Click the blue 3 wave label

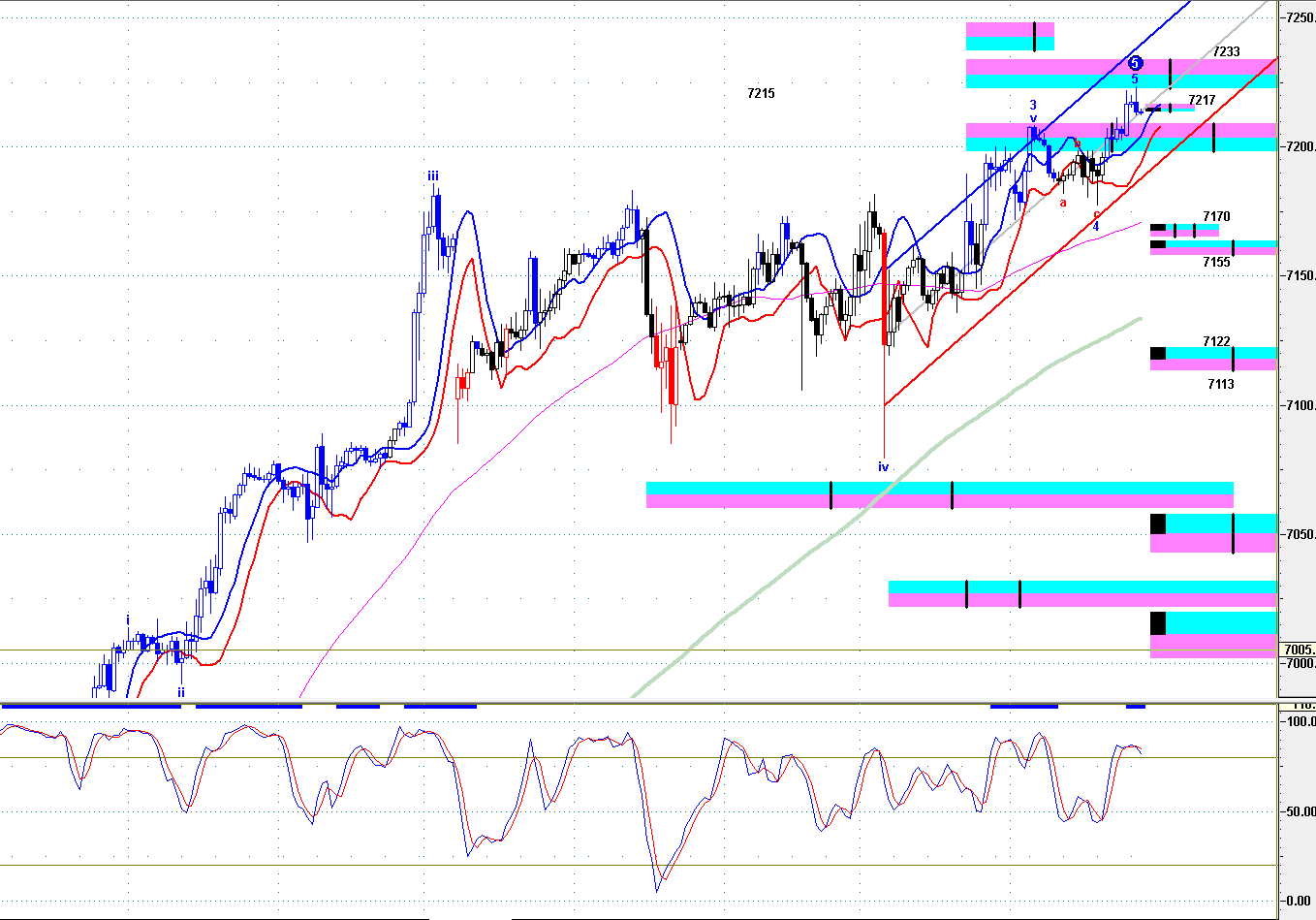[x=1033, y=105]
